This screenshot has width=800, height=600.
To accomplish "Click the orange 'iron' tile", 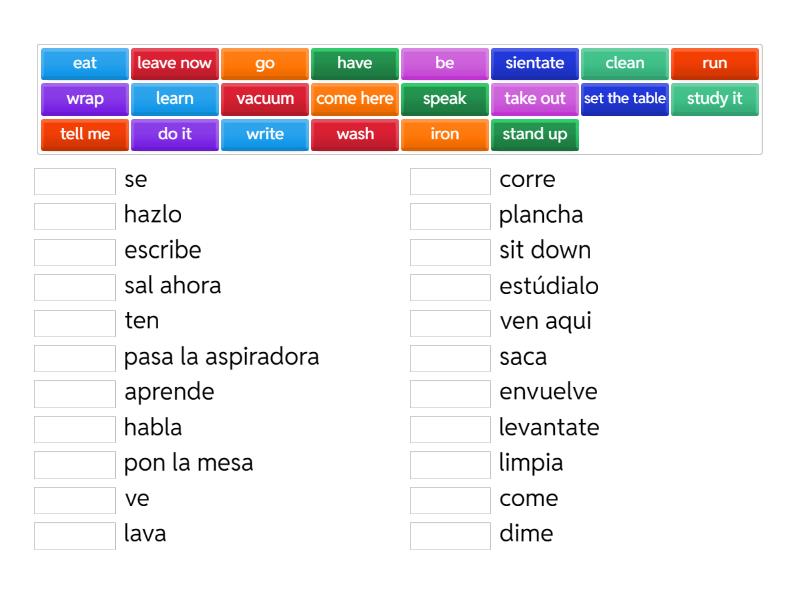I will (445, 134).
